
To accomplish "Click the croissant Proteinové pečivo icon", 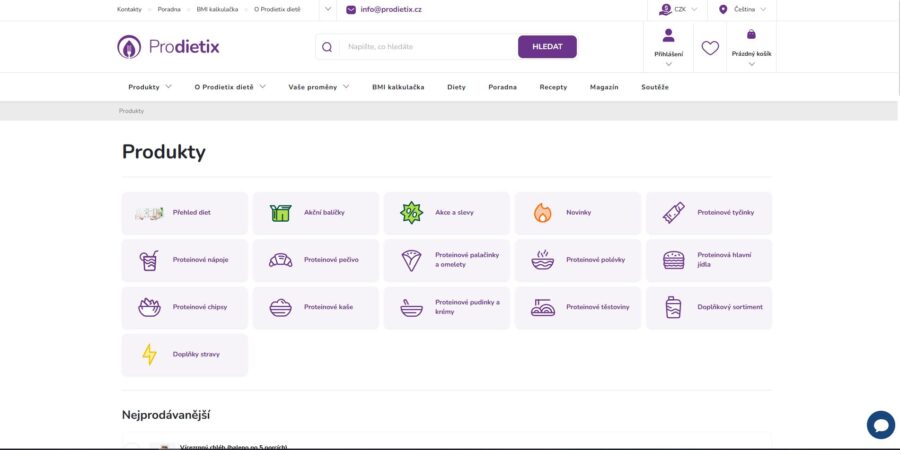I will [281, 260].
